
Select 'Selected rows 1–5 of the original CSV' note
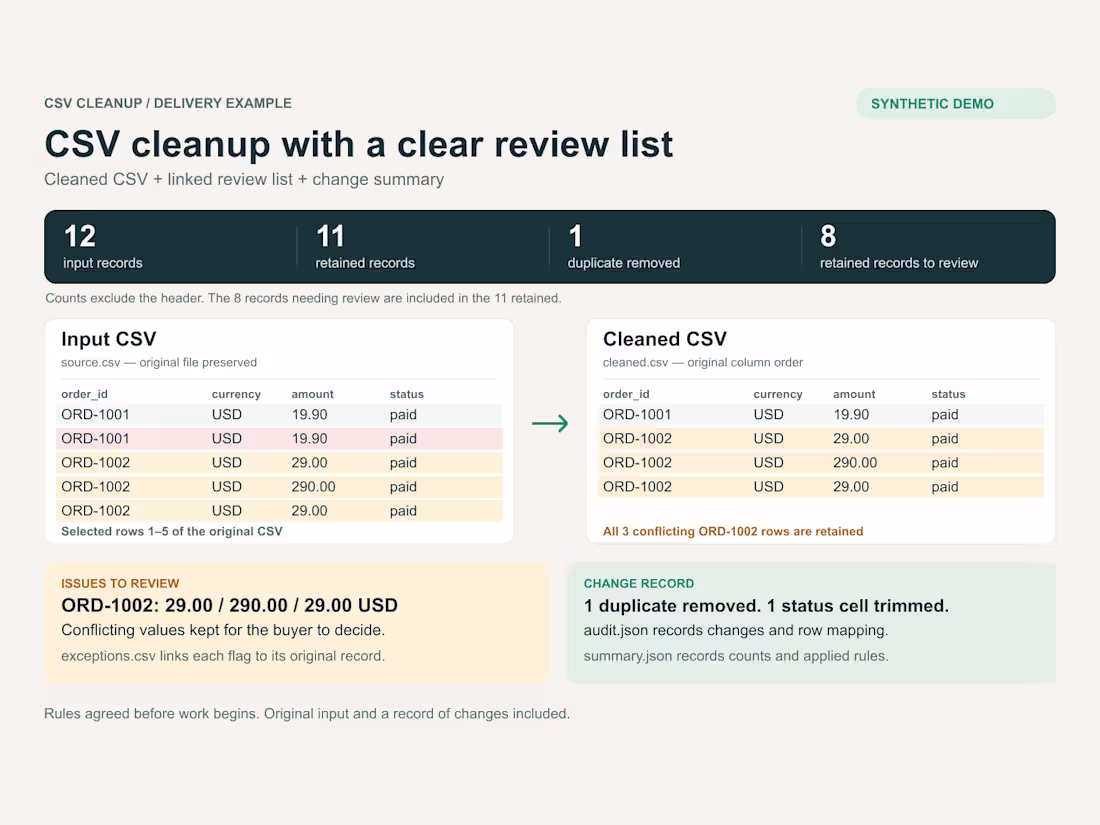point(172,531)
